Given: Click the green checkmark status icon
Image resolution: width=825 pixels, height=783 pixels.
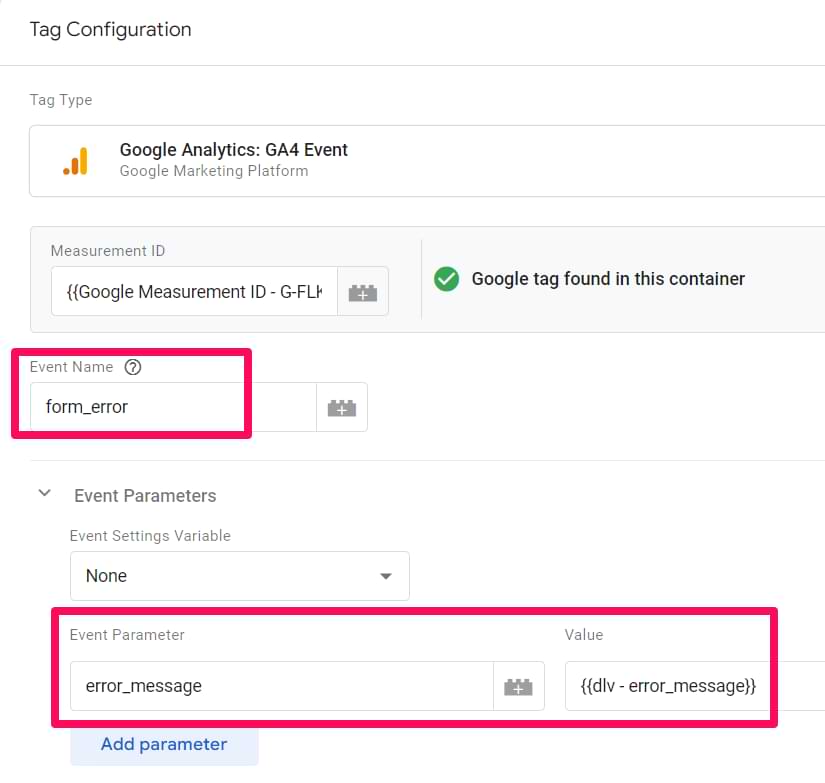Looking at the screenshot, I should click(446, 279).
